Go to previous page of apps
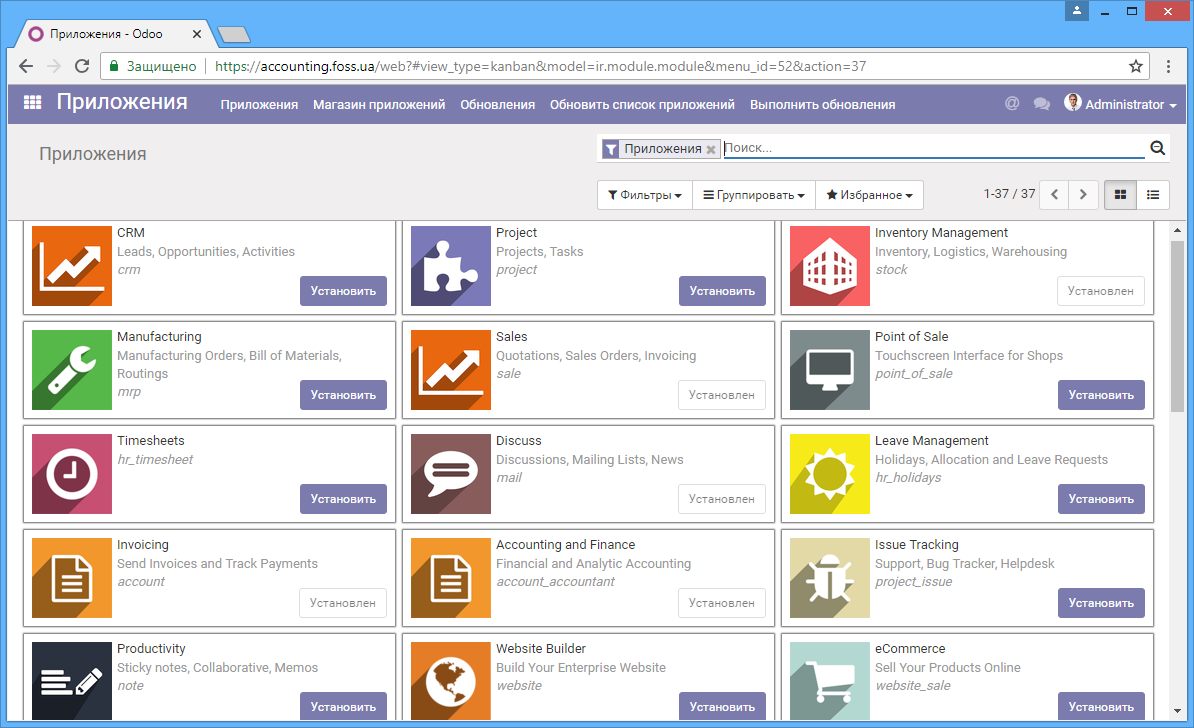1194x728 pixels. pyautogui.click(x=1055, y=195)
